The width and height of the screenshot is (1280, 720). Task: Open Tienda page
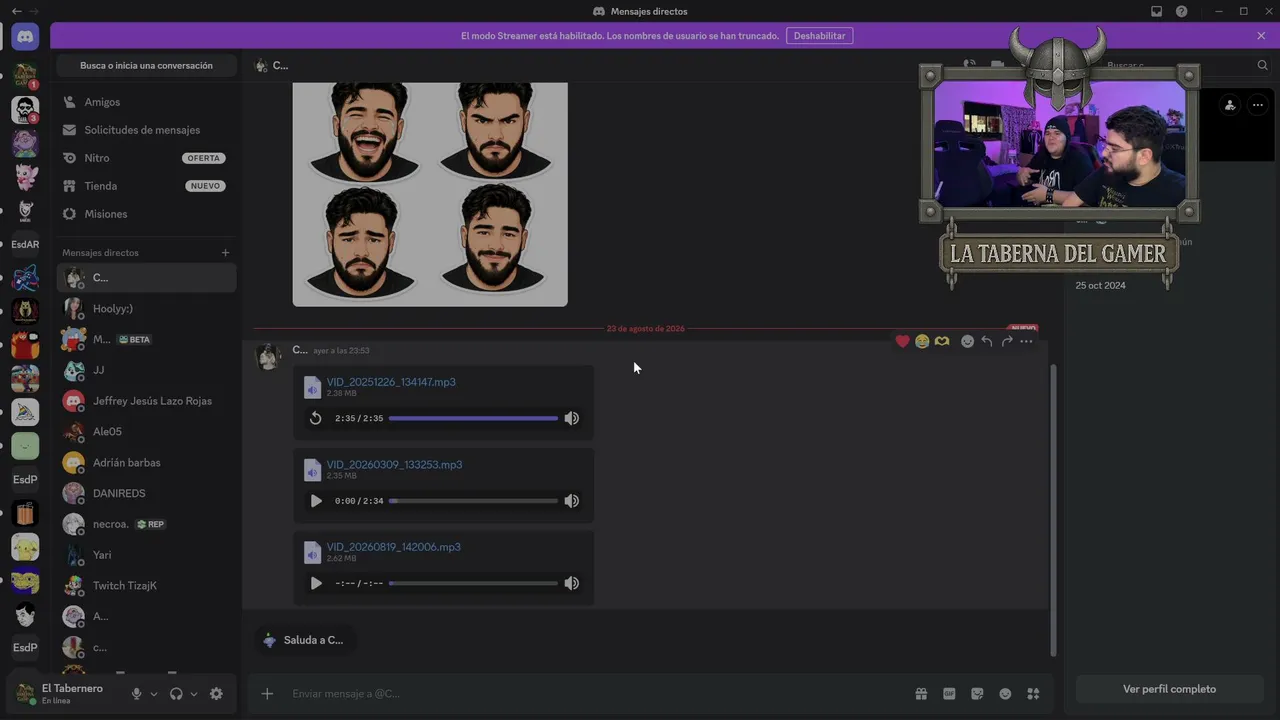(147, 186)
